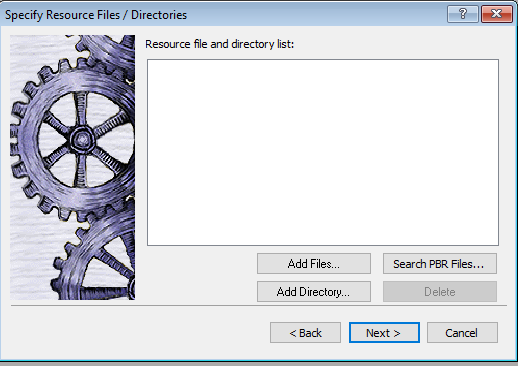Click the dialog title bar text
The height and width of the screenshot is (366, 518).
coord(96,15)
